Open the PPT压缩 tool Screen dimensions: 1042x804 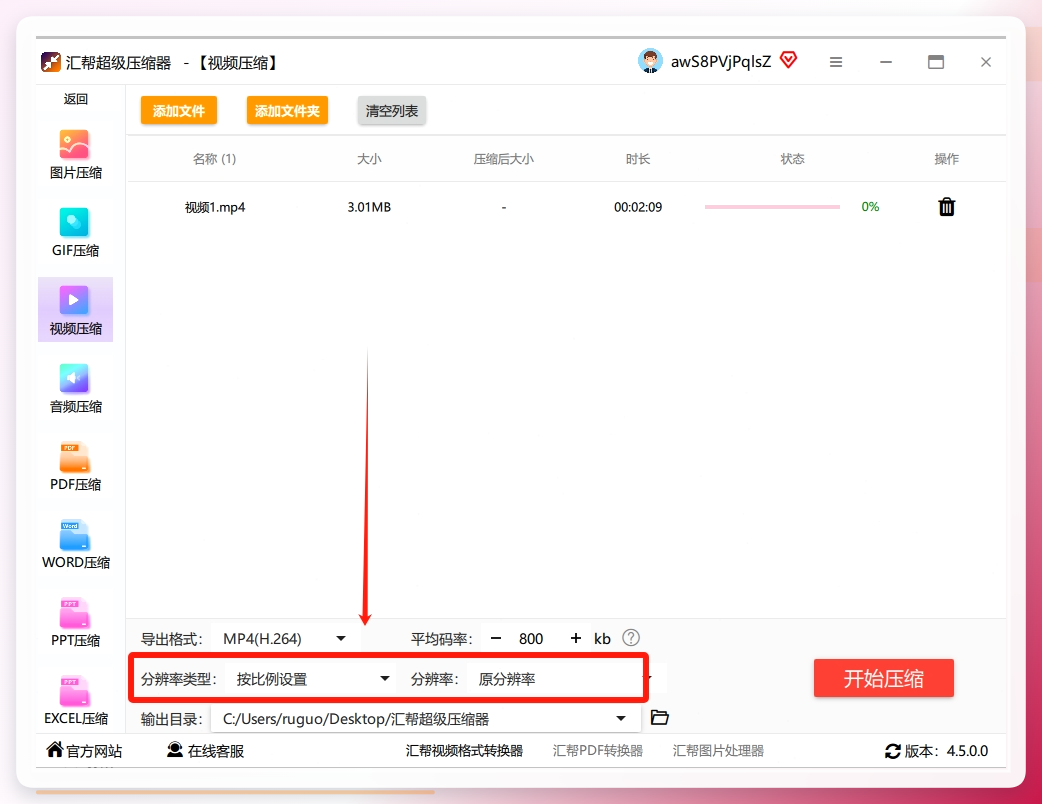75,623
